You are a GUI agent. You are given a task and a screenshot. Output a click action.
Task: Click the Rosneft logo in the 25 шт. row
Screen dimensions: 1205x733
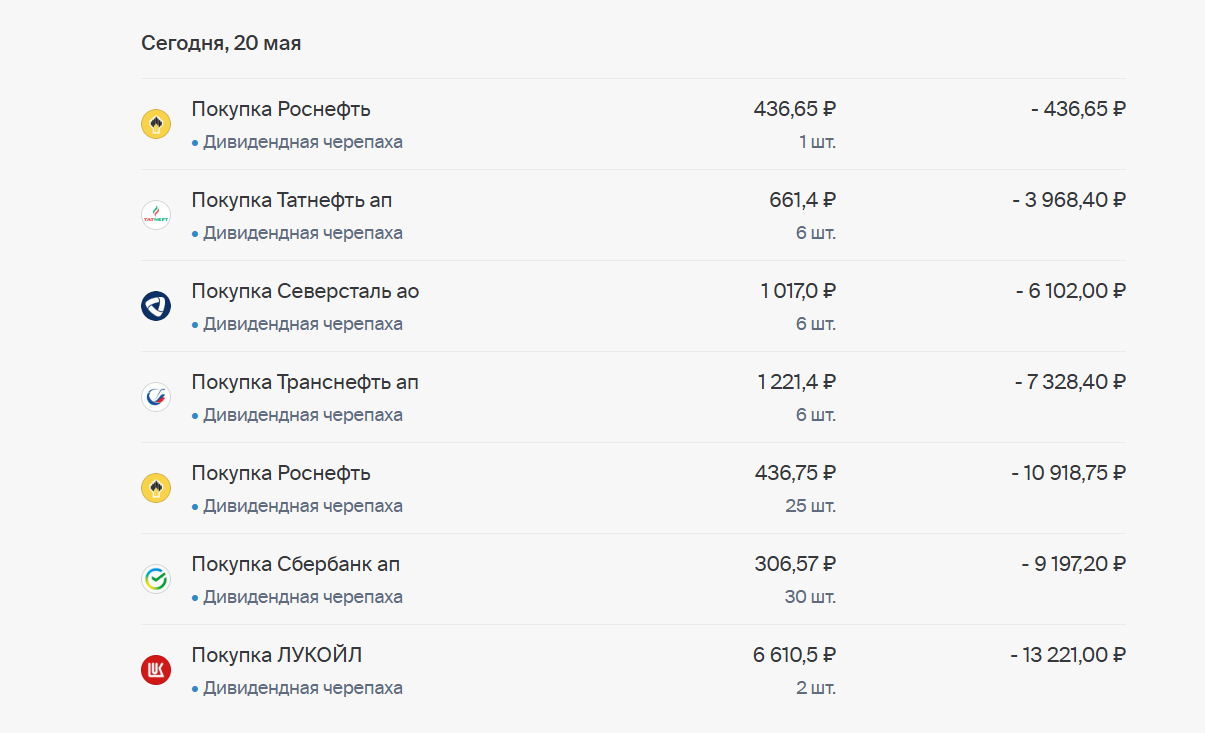[156, 488]
